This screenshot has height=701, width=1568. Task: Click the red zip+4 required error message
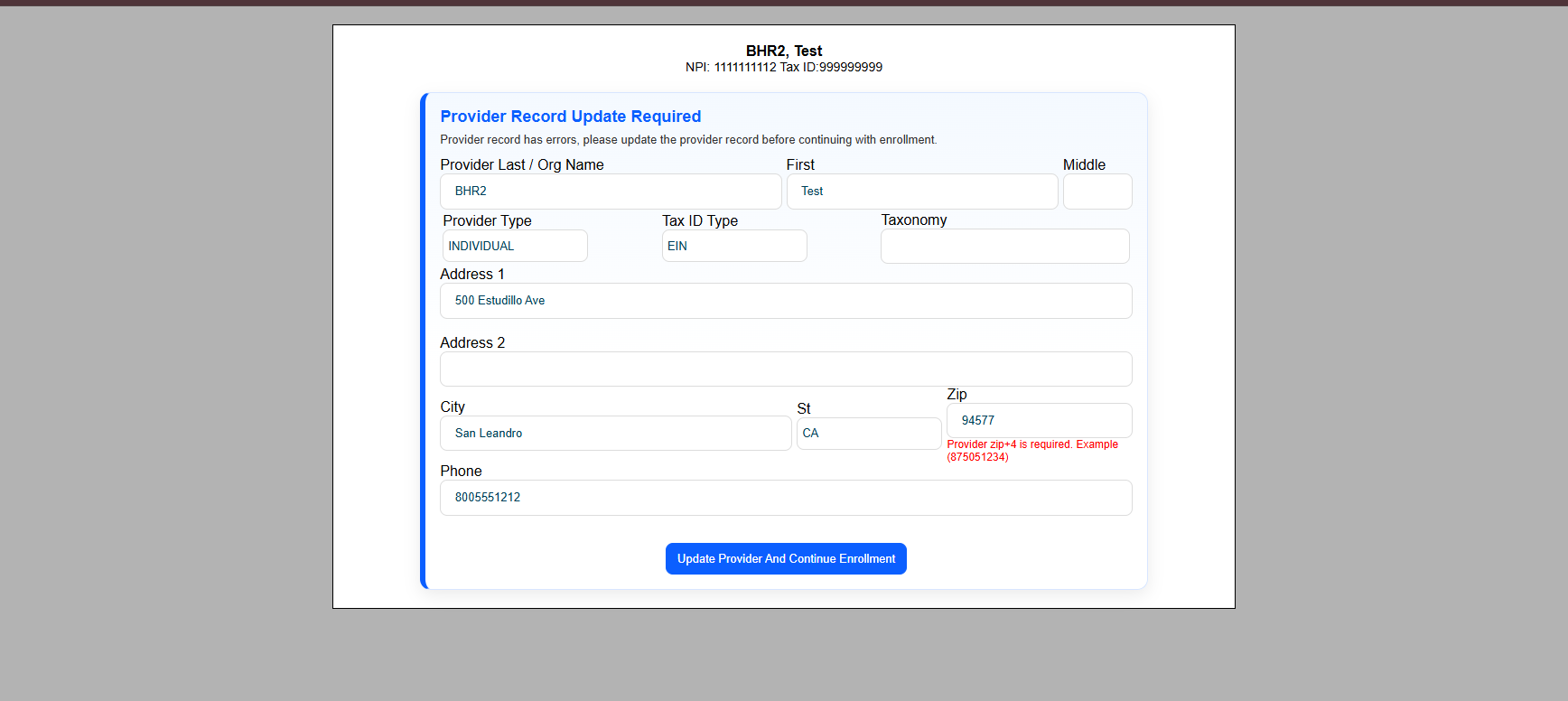pyautogui.click(x=1031, y=451)
